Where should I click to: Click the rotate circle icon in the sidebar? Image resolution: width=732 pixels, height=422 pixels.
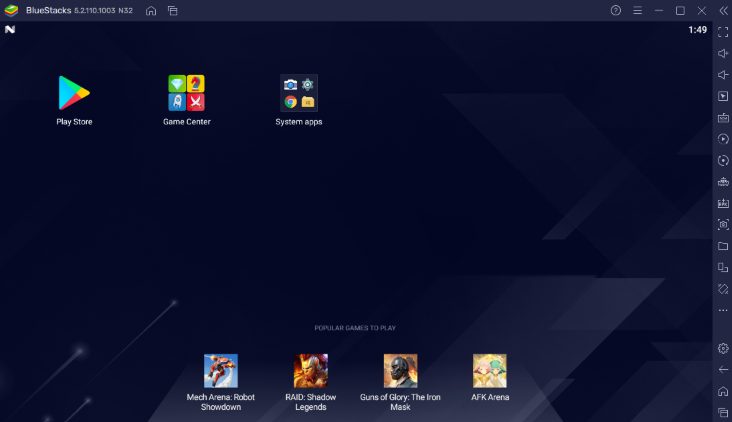pyautogui.click(x=723, y=161)
